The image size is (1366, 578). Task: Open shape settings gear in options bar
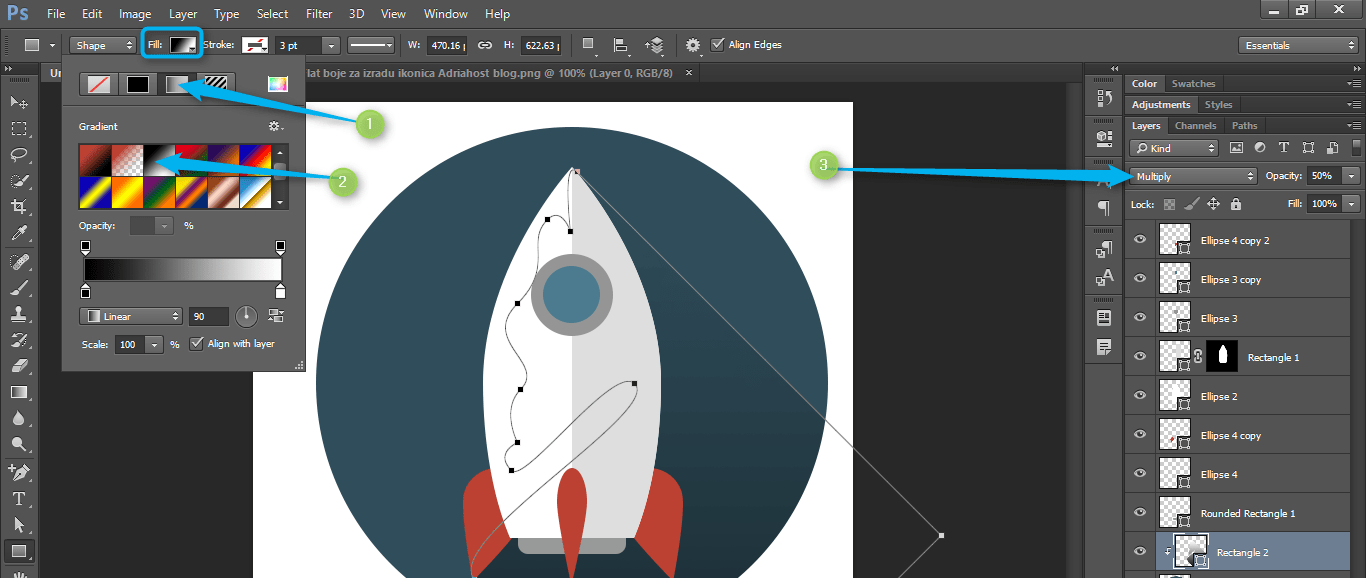pos(694,45)
